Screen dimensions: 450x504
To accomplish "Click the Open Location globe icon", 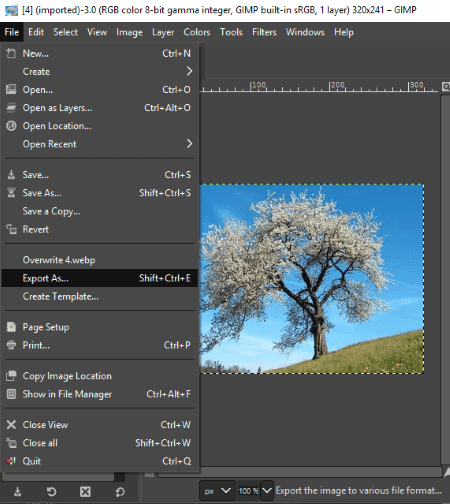I will click(x=11, y=126).
